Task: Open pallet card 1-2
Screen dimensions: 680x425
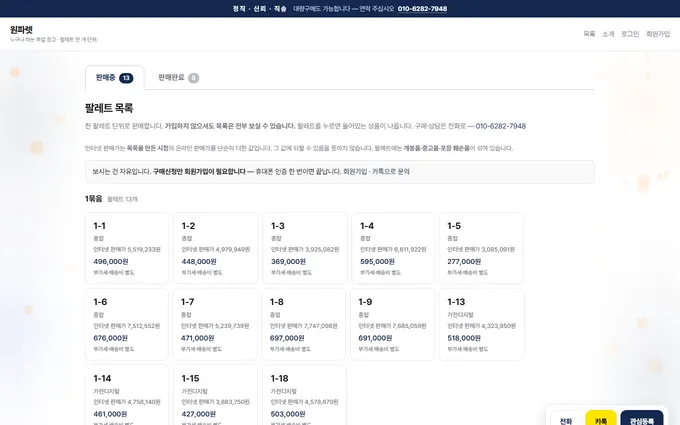Action: point(216,248)
